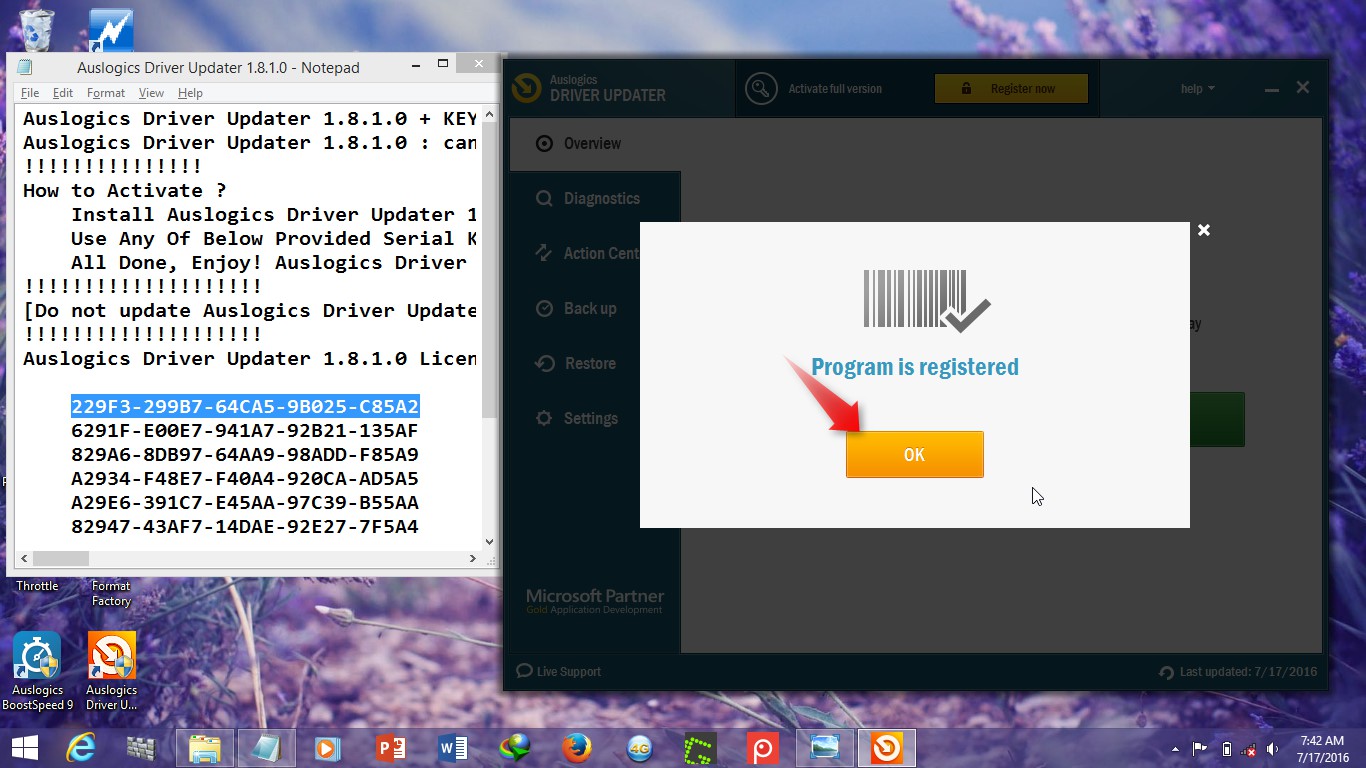Open the red P application taskbar icon

point(763,748)
